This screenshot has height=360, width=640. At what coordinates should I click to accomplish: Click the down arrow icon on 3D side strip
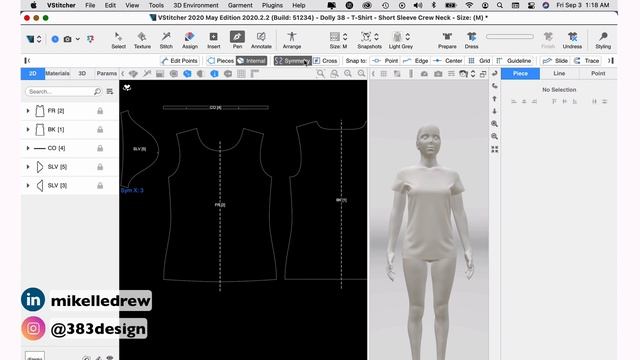(x=494, y=111)
